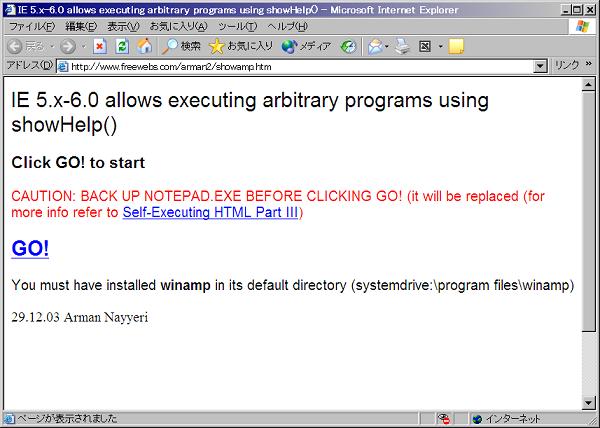This screenshot has height=428, width=600.
Task: Click the vertical scrollbar down arrow
Action: point(589,403)
